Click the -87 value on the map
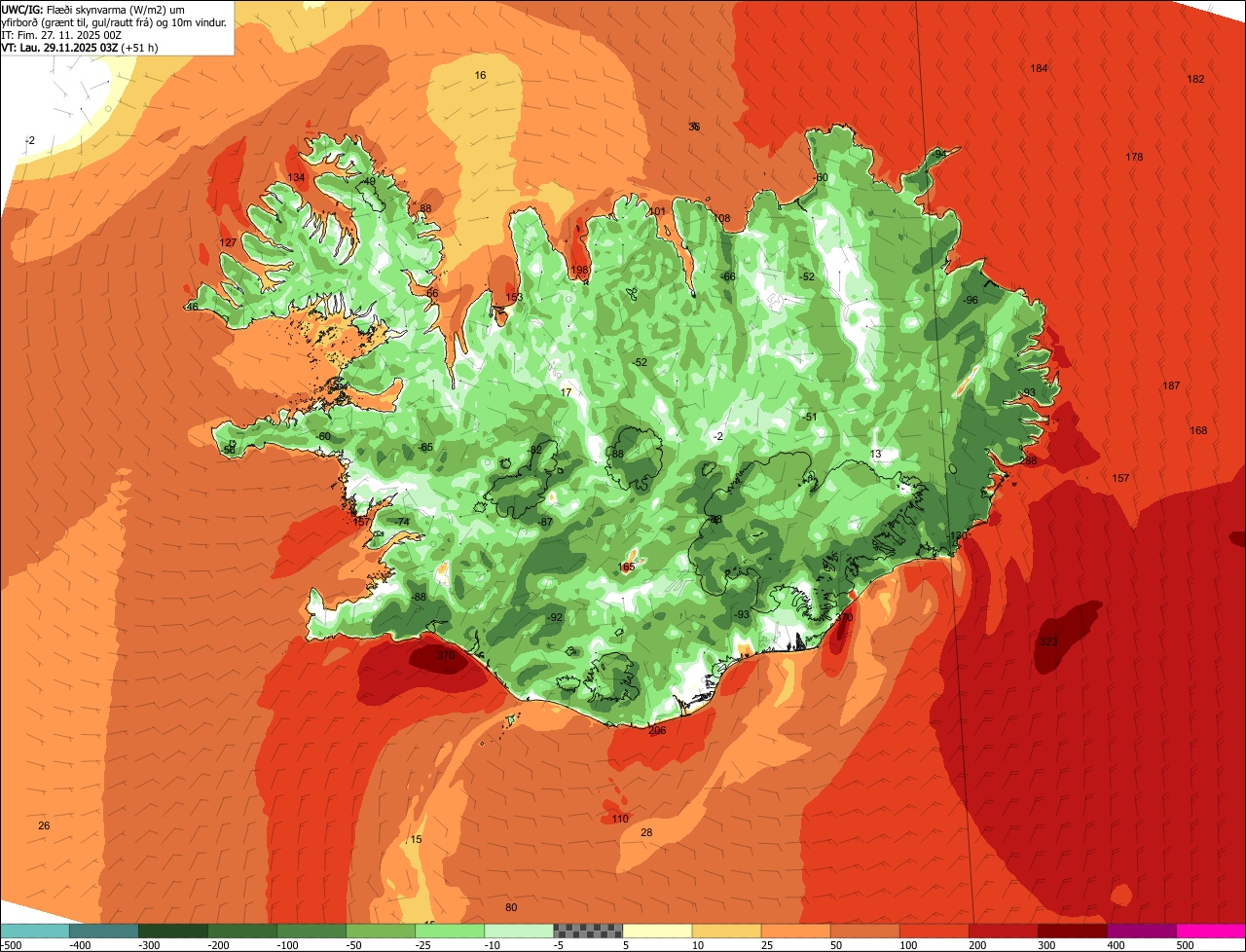 point(545,523)
